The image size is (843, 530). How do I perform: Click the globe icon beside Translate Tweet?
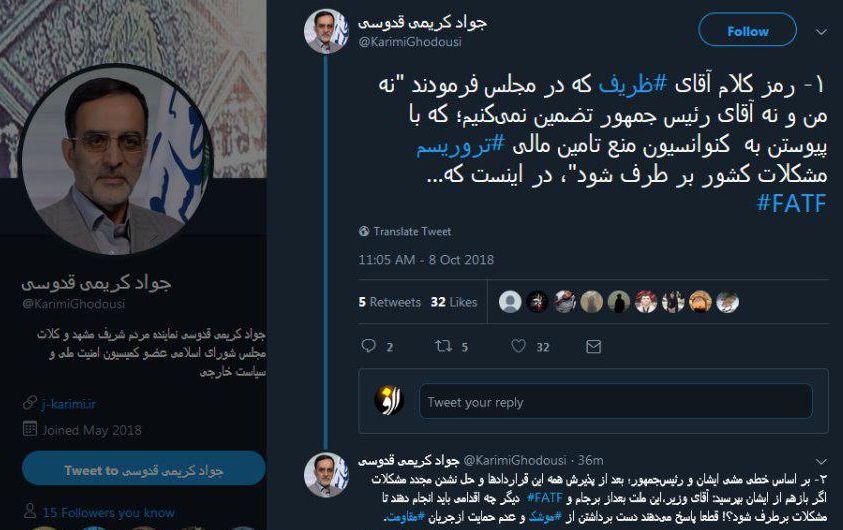[x=364, y=231]
